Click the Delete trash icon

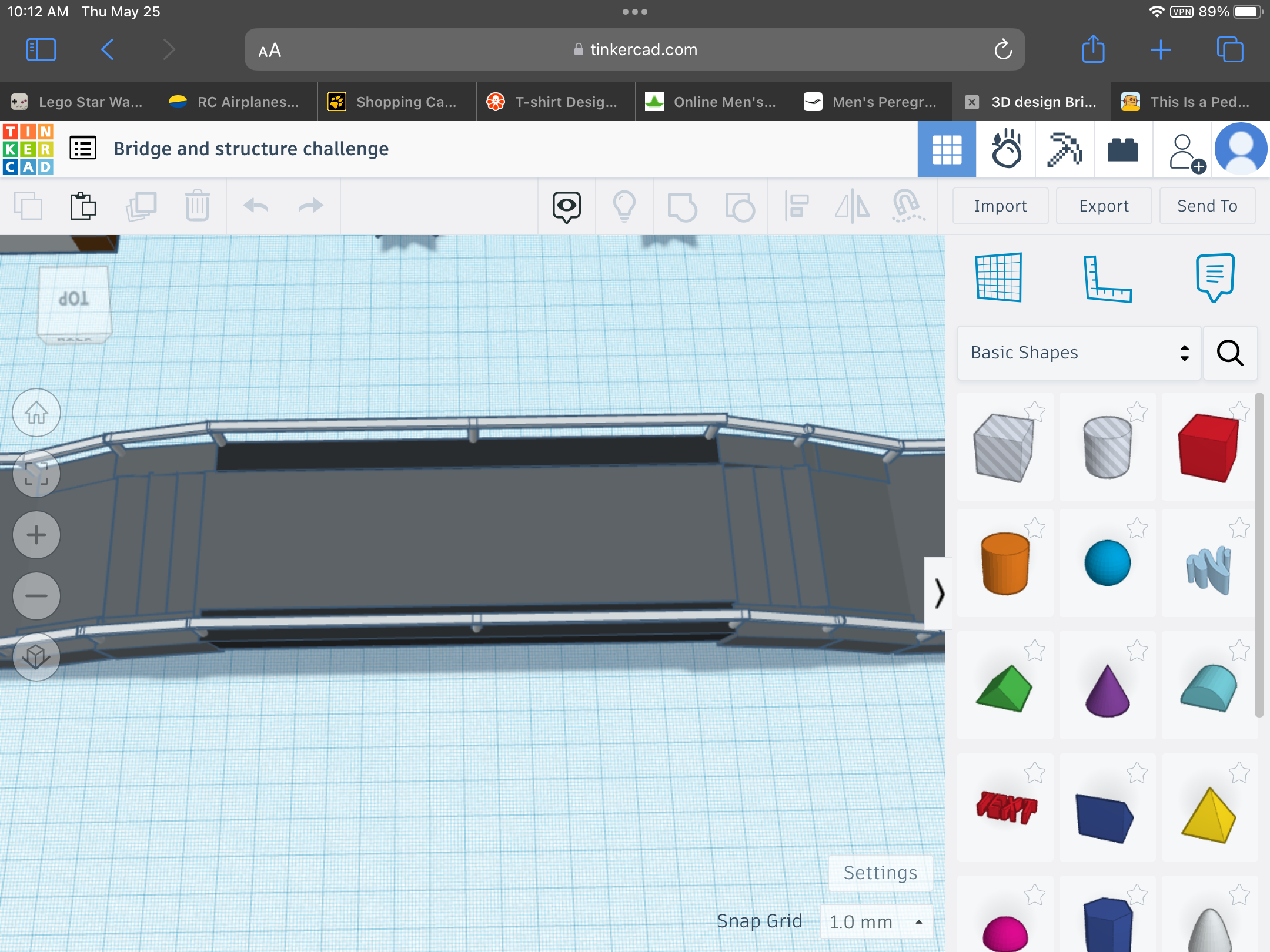coord(197,205)
